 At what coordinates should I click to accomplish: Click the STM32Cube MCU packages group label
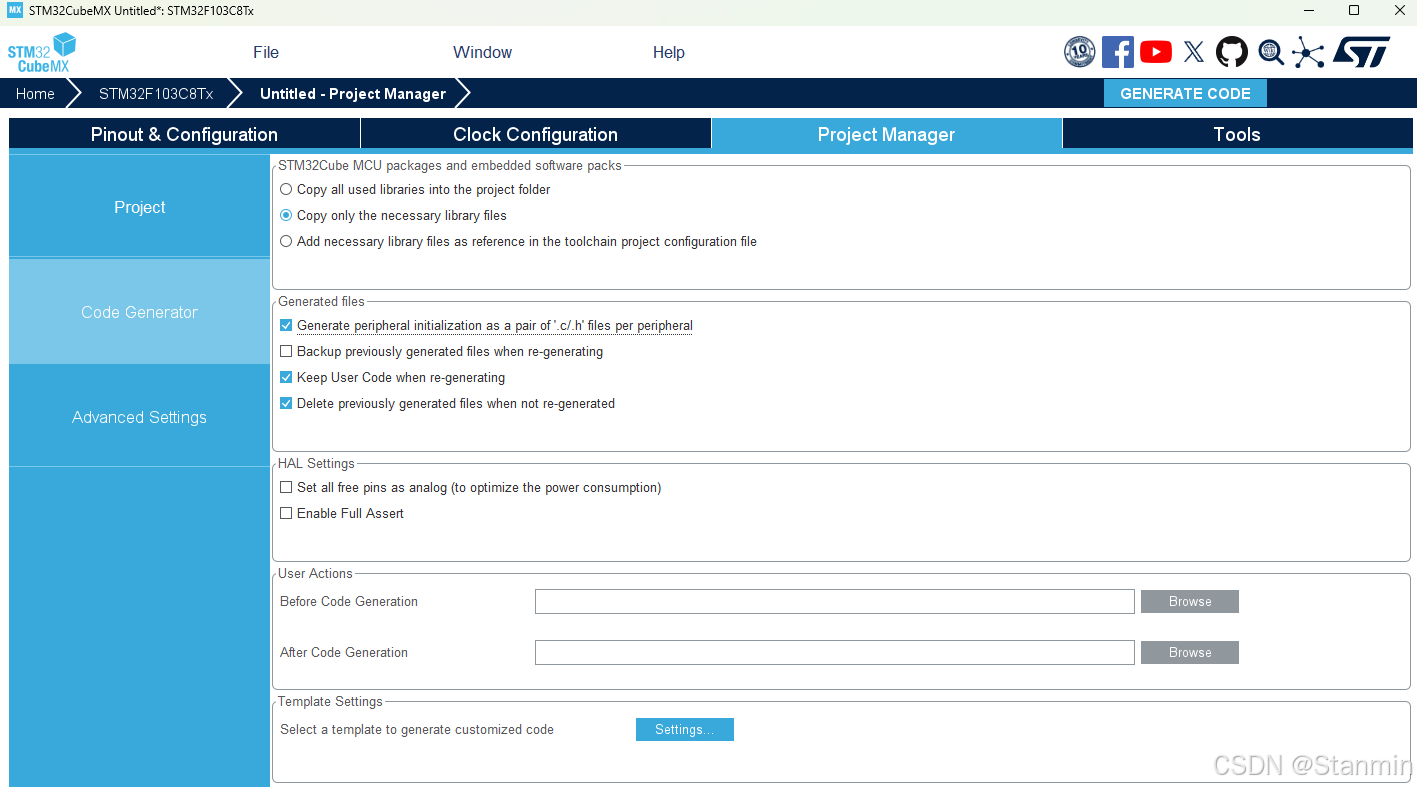pyautogui.click(x=450, y=165)
